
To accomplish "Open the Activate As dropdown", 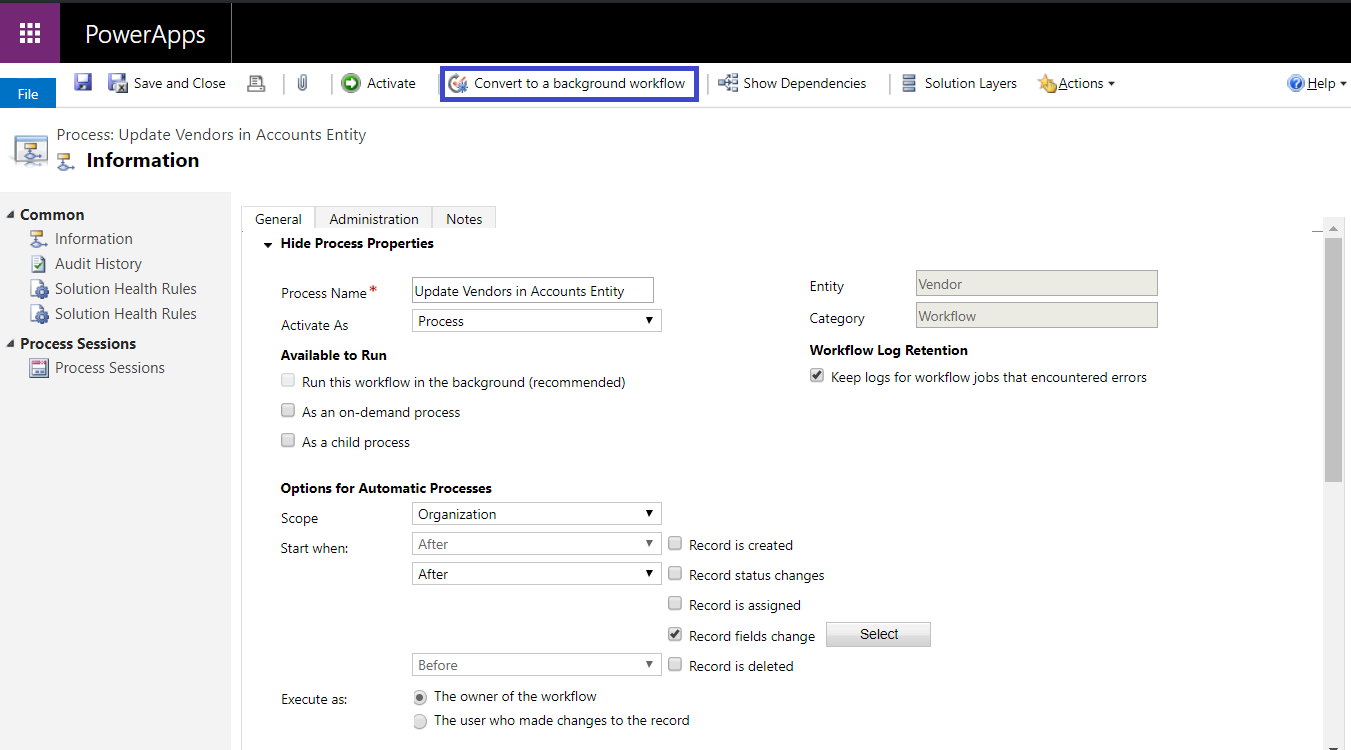I will (536, 321).
